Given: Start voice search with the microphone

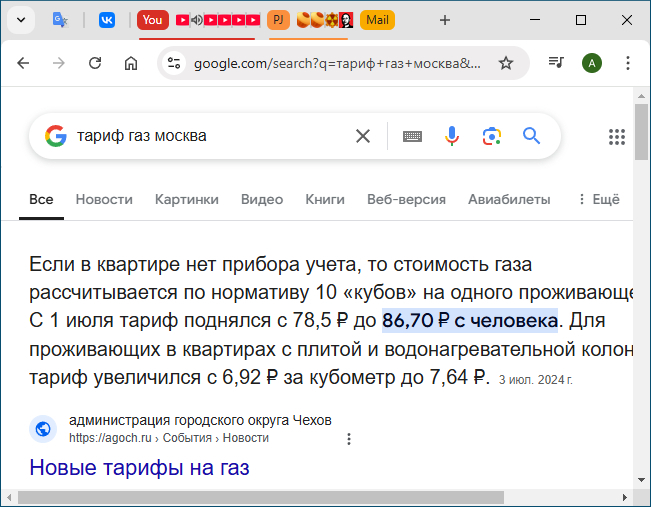Looking at the screenshot, I should [452, 136].
